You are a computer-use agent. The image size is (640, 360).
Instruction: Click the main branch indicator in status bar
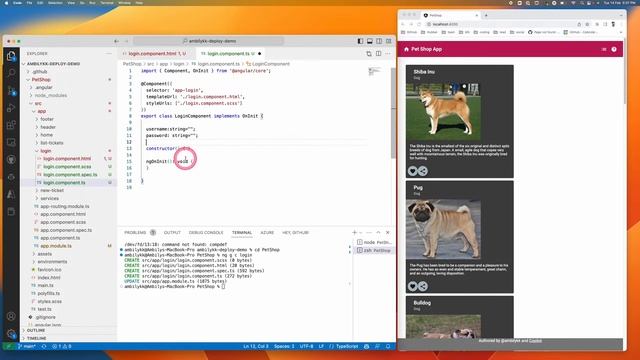(x=27, y=347)
